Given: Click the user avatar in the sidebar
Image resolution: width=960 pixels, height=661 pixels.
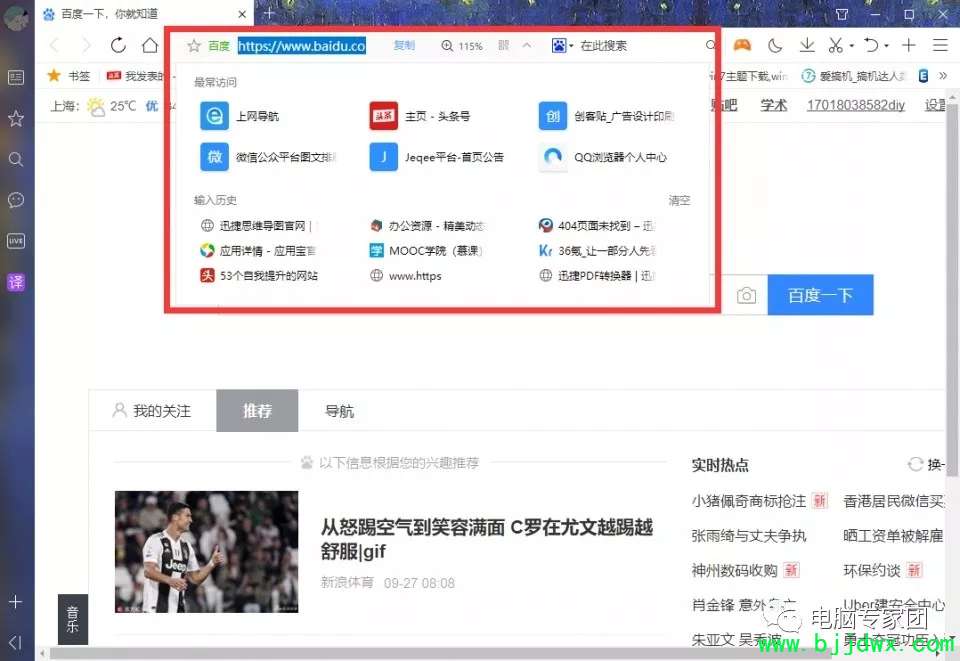Looking at the screenshot, I should tap(16, 17).
